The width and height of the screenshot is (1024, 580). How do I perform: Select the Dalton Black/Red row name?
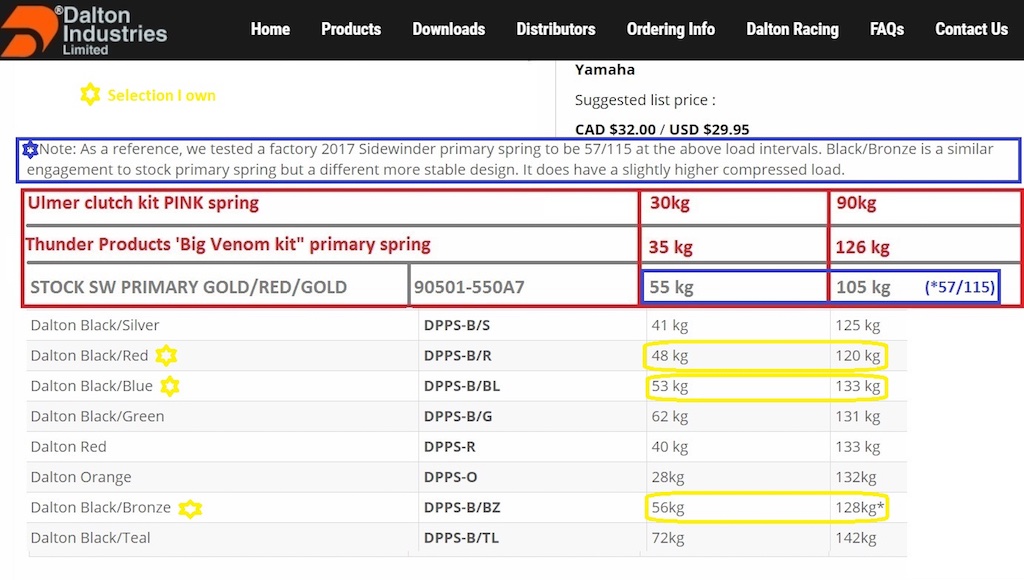point(89,355)
